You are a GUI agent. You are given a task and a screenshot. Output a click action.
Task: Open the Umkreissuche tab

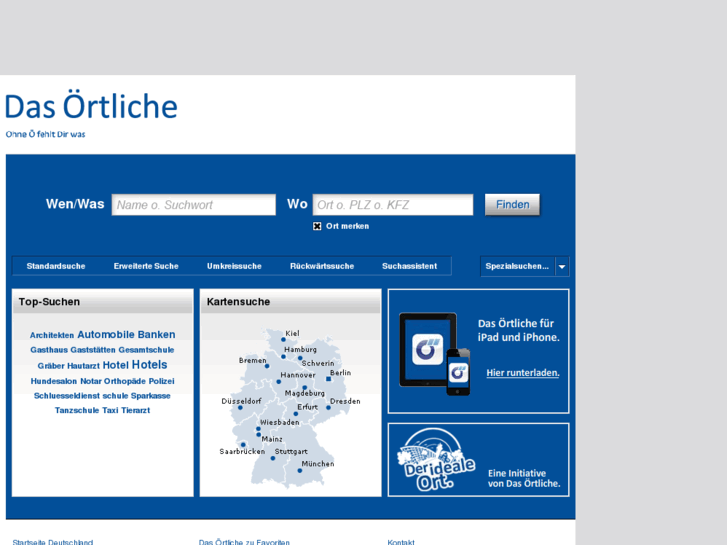click(234, 266)
